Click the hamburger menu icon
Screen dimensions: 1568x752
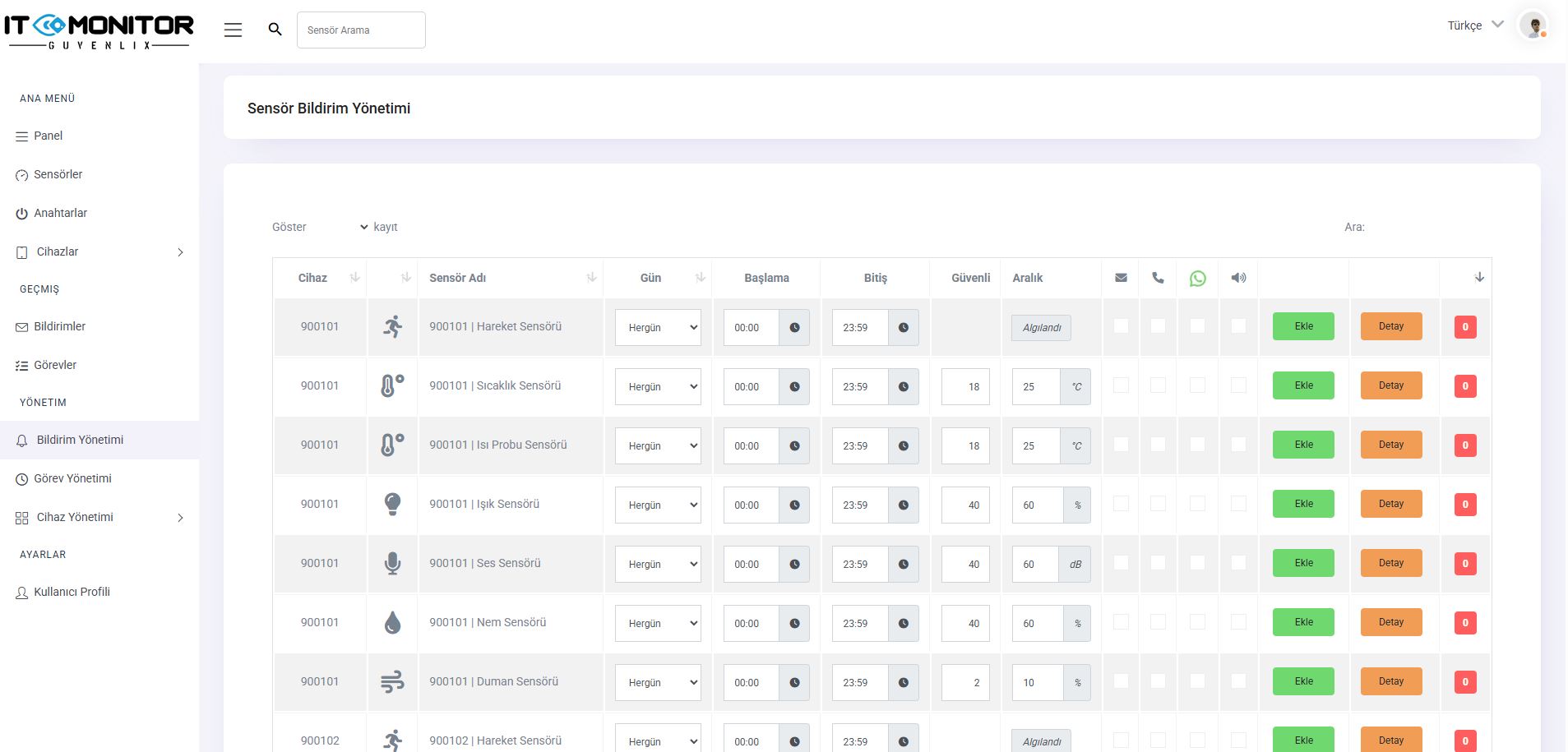click(x=233, y=30)
